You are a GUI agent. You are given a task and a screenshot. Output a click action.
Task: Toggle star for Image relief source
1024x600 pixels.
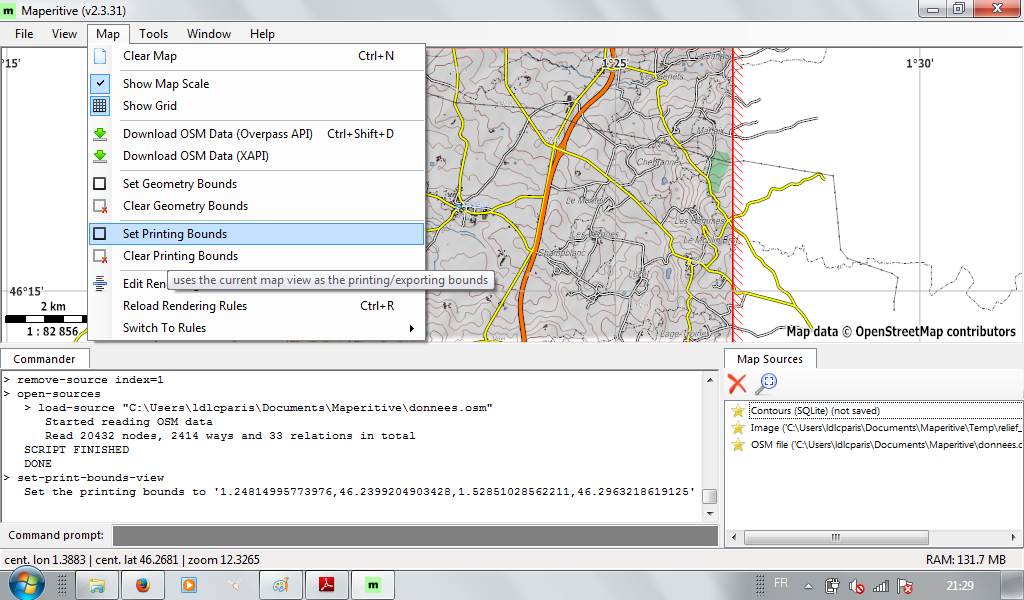click(x=738, y=428)
